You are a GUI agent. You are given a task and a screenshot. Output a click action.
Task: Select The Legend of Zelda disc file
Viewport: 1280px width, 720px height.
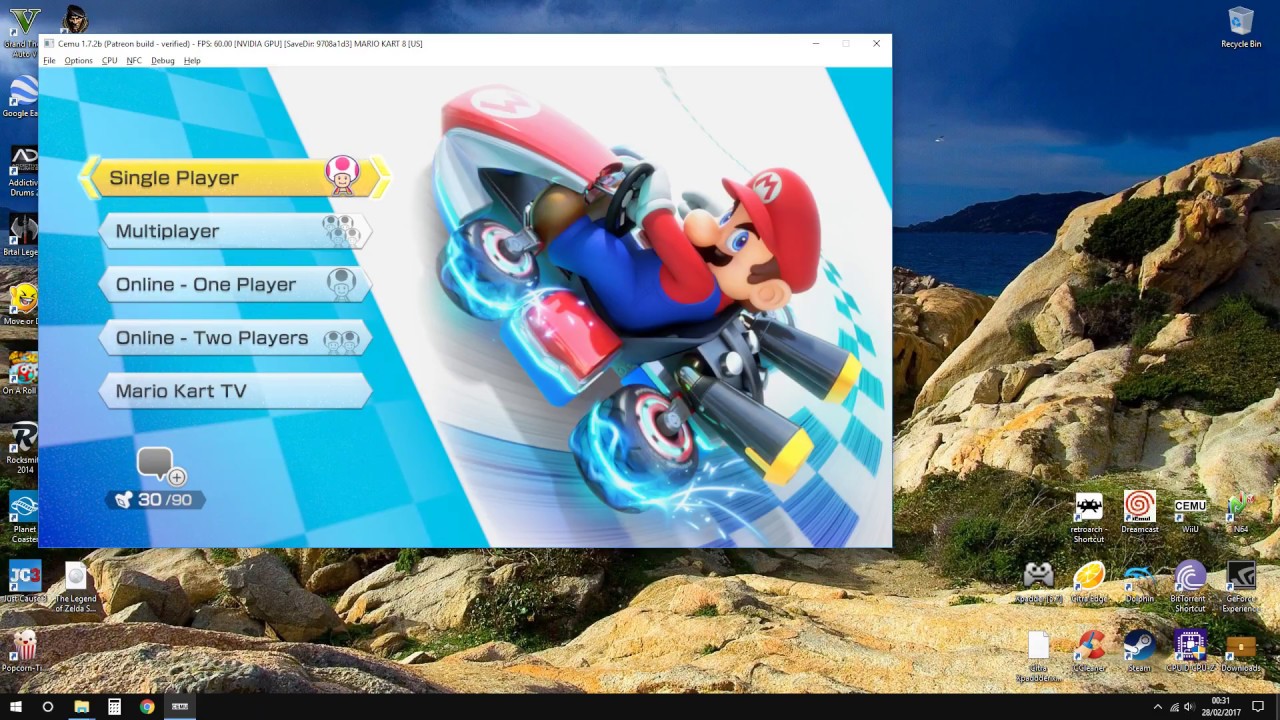point(76,588)
